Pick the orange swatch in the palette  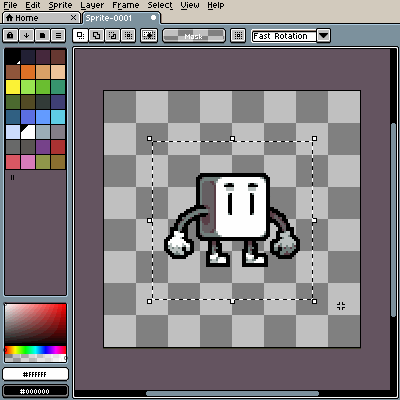tap(28, 72)
